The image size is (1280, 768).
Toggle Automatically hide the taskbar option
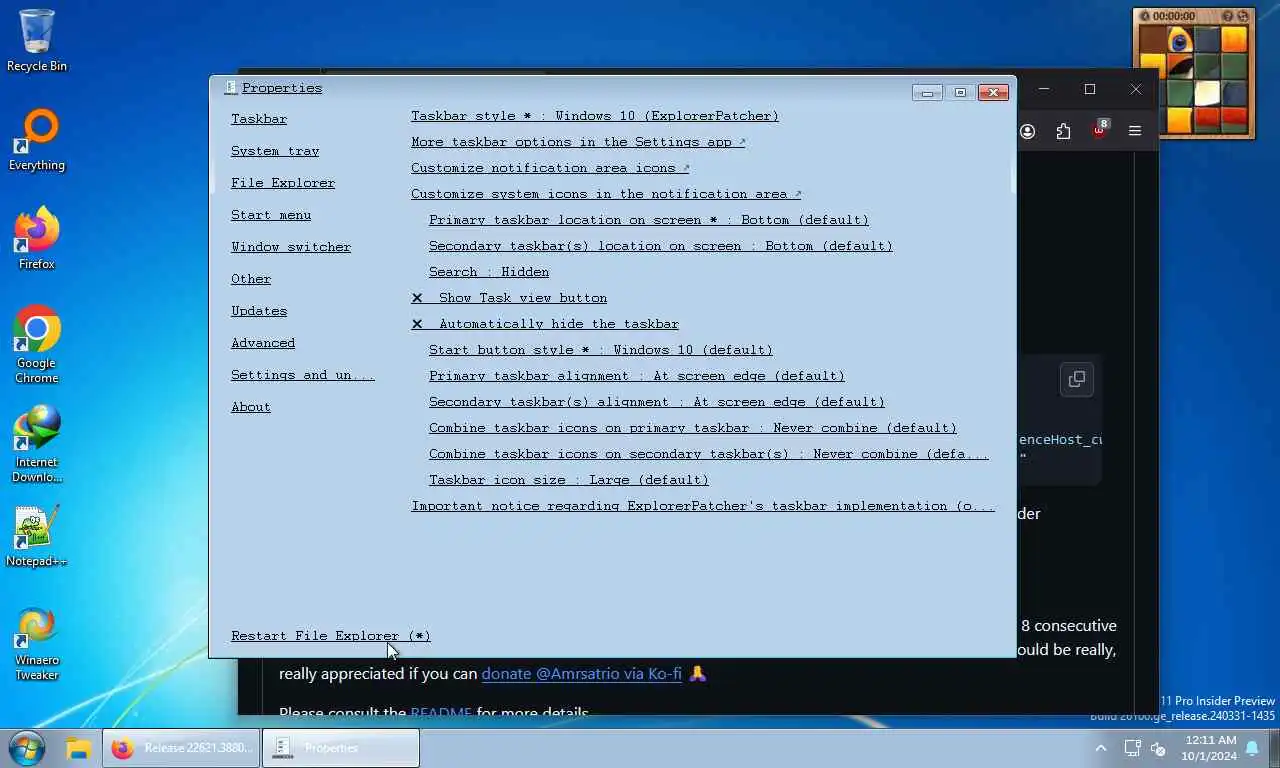coord(545,324)
